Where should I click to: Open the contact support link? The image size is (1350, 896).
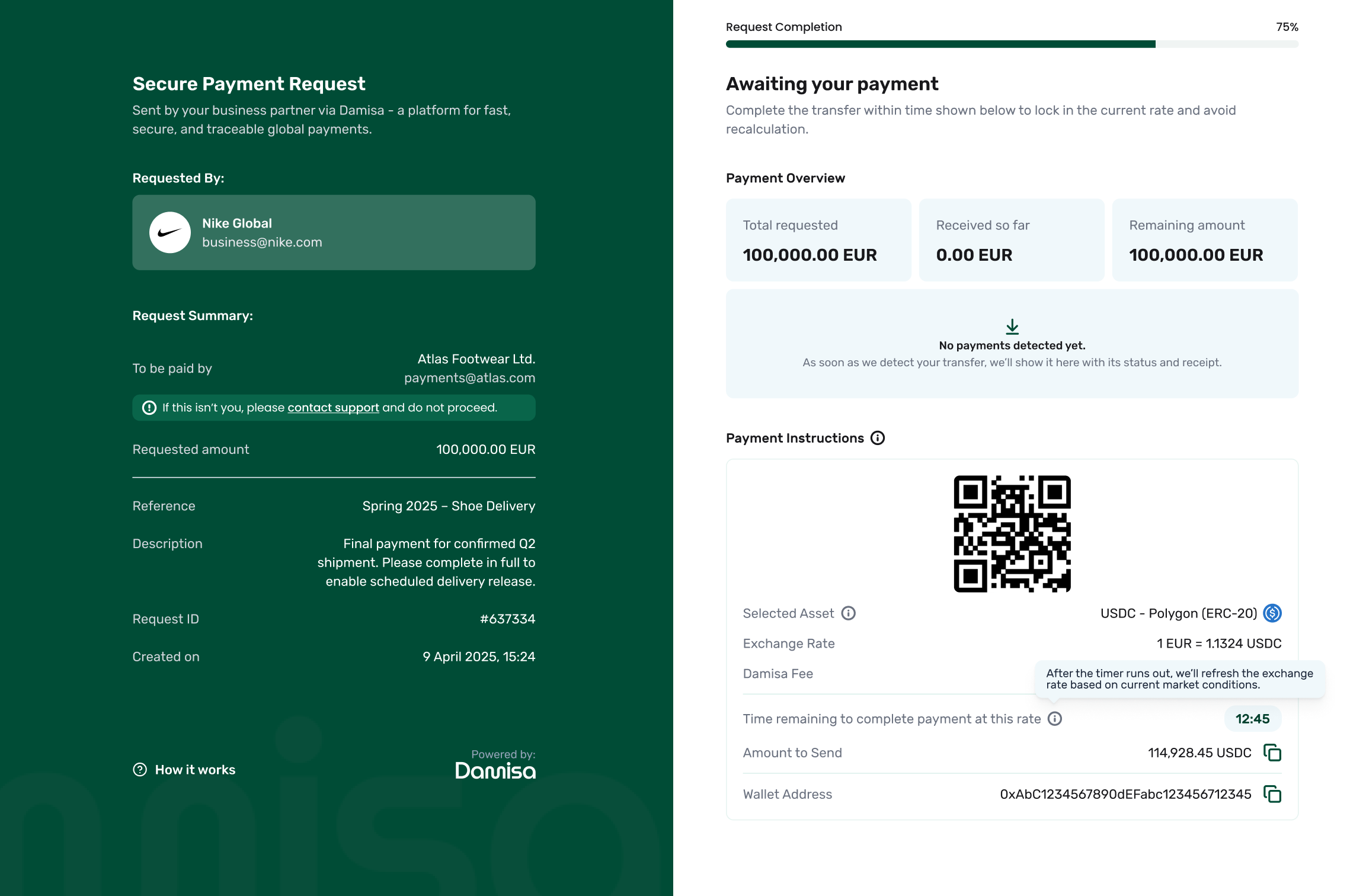(333, 408)
